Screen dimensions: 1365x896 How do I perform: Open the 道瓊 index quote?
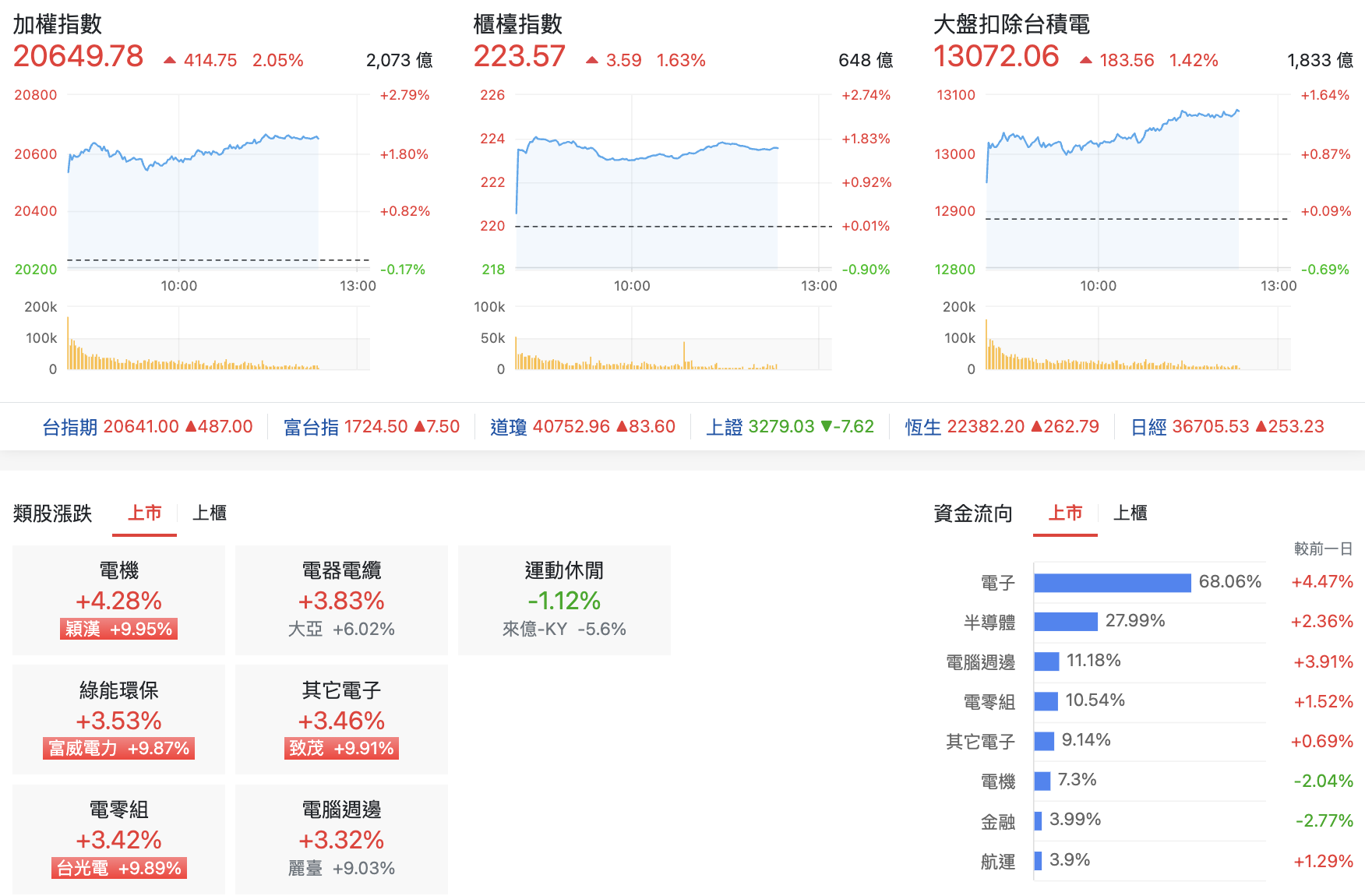click(x=583, y=427)
